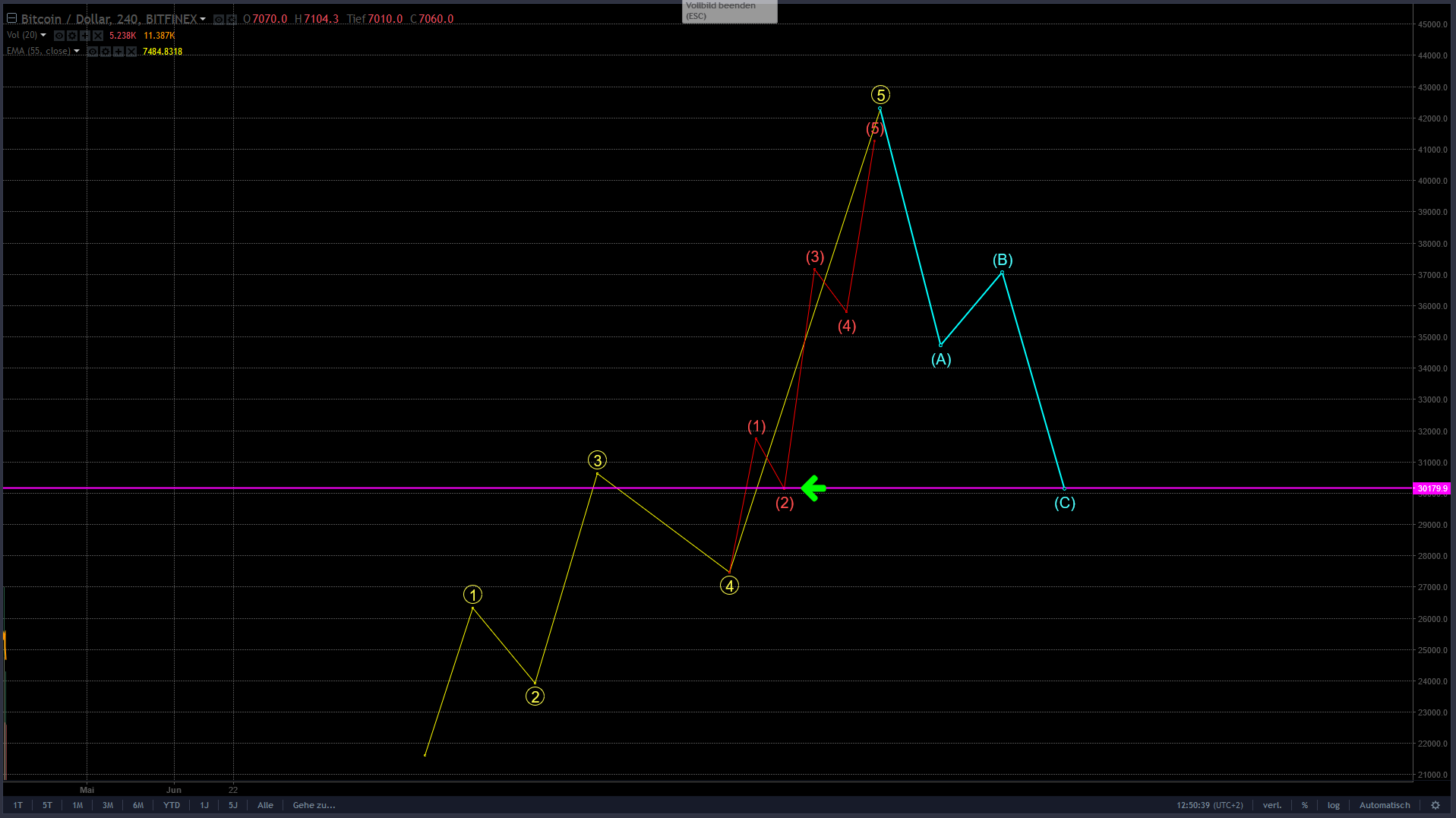Click the plus icon on the EMA row
This screenshot has width=1456, height=818.
point(118,52)
